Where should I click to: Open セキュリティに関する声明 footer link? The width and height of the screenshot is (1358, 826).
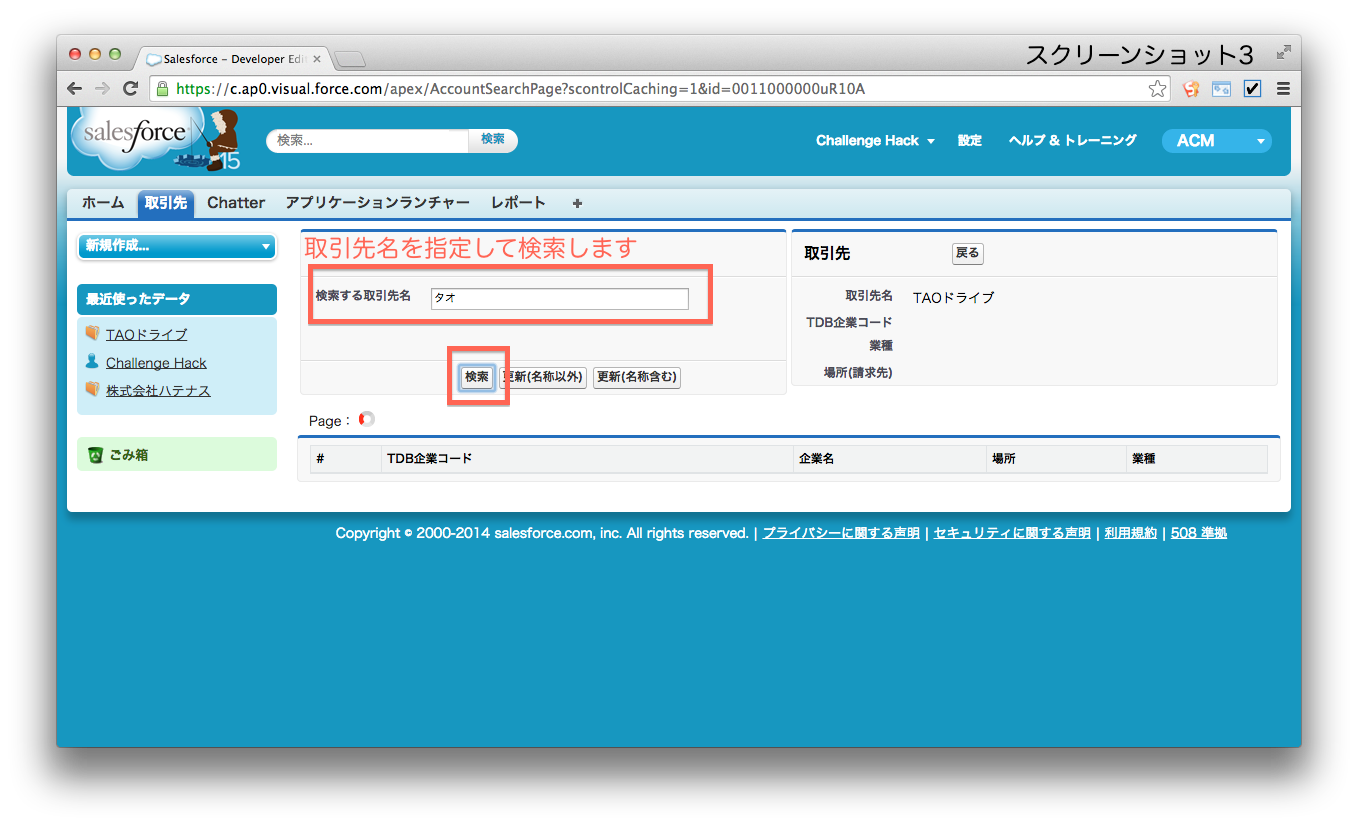coord(1012,533)
